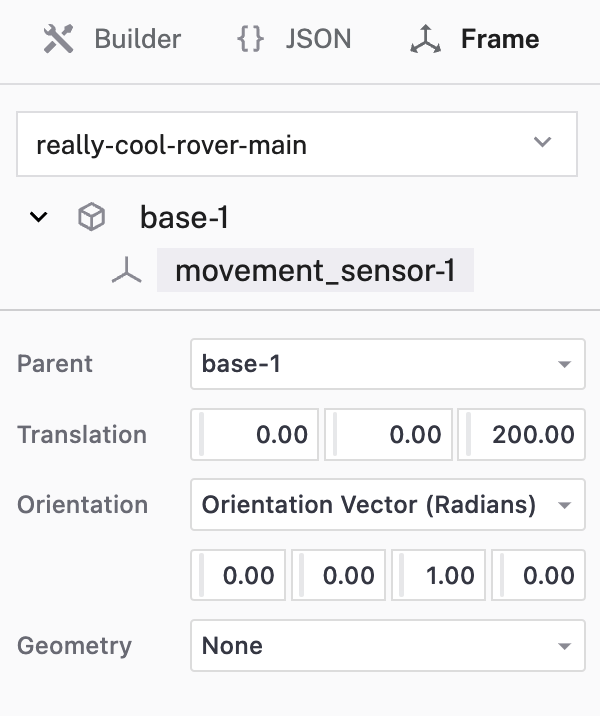This screenshot has width=600, height=716.
Task: Click the last Orientation value field
Action: [539, 575]
